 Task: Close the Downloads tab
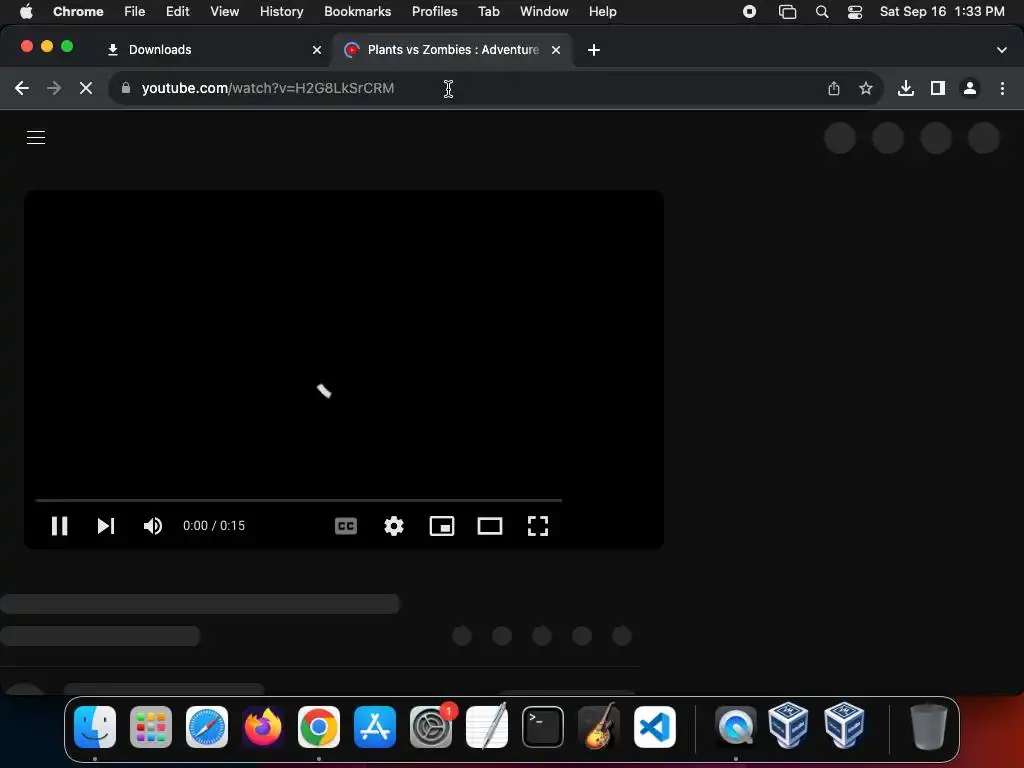317,50
